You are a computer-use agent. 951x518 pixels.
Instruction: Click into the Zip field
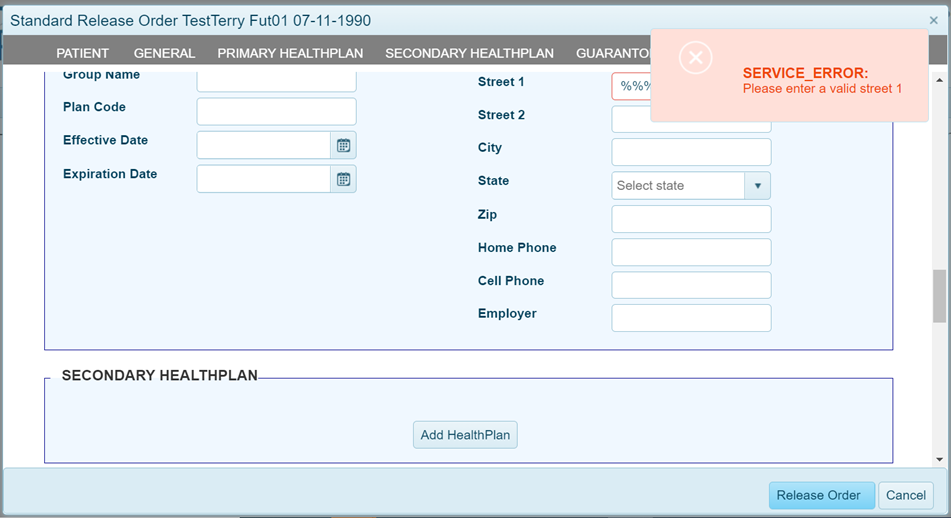pyautogui.click(x=691, y=219)
